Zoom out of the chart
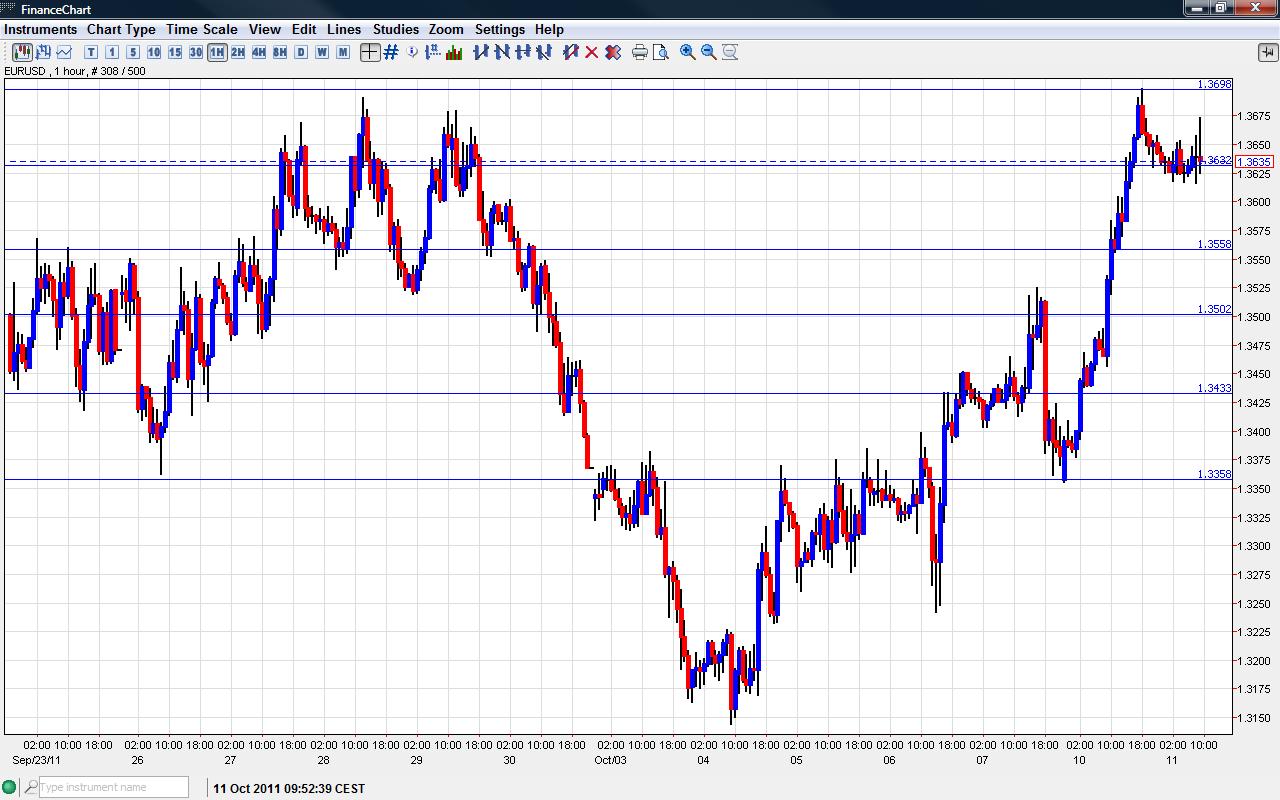 (x=709, y=52)
